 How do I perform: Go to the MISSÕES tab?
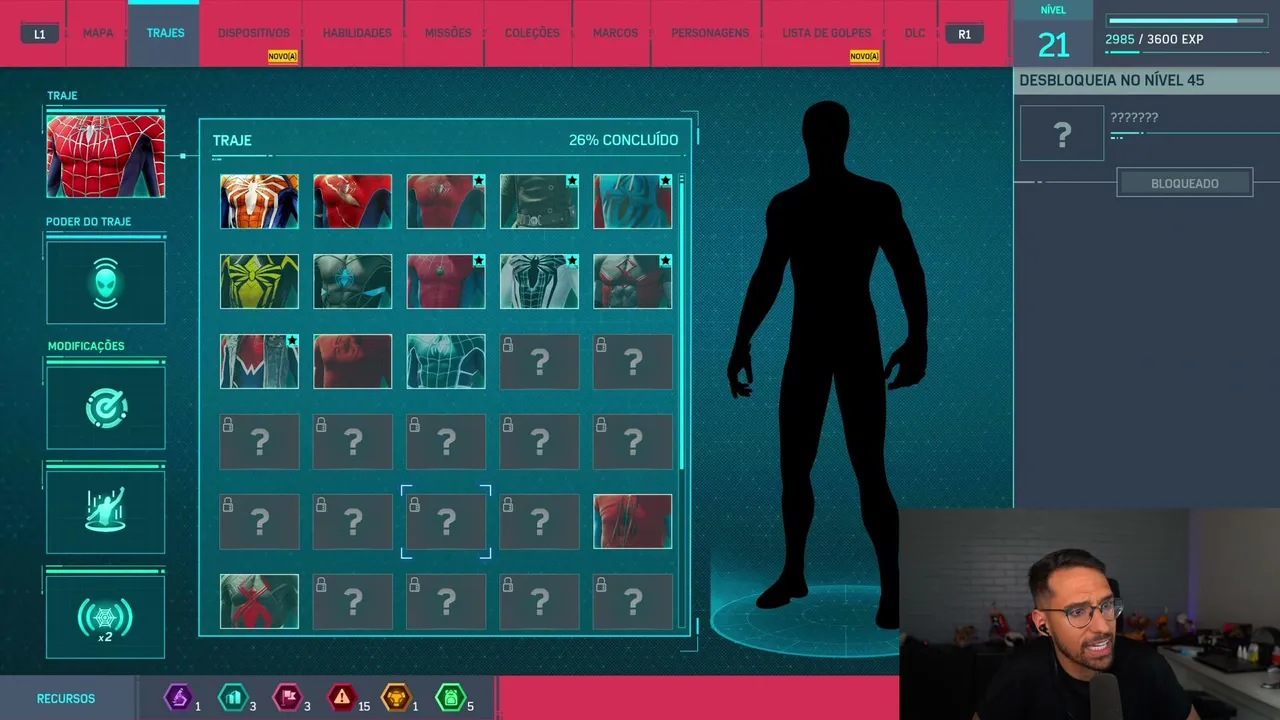click(448, 33)
